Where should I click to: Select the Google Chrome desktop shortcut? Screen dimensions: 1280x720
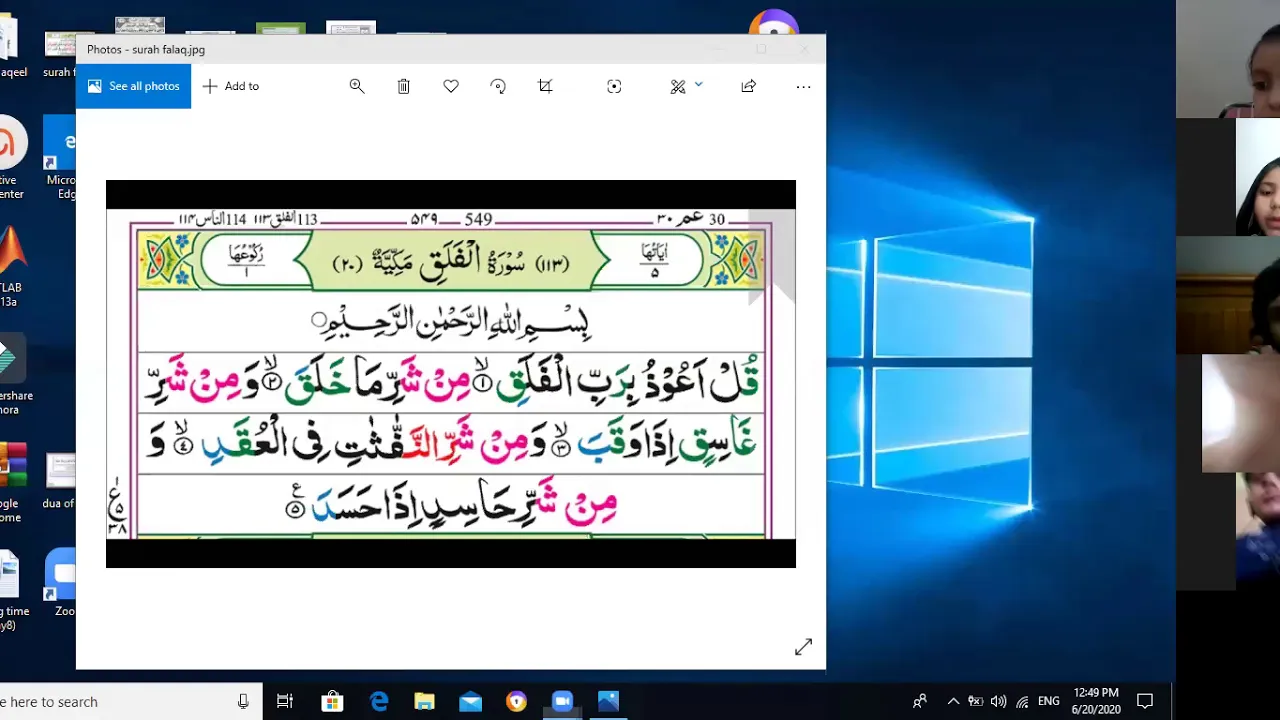coord(11,482)
